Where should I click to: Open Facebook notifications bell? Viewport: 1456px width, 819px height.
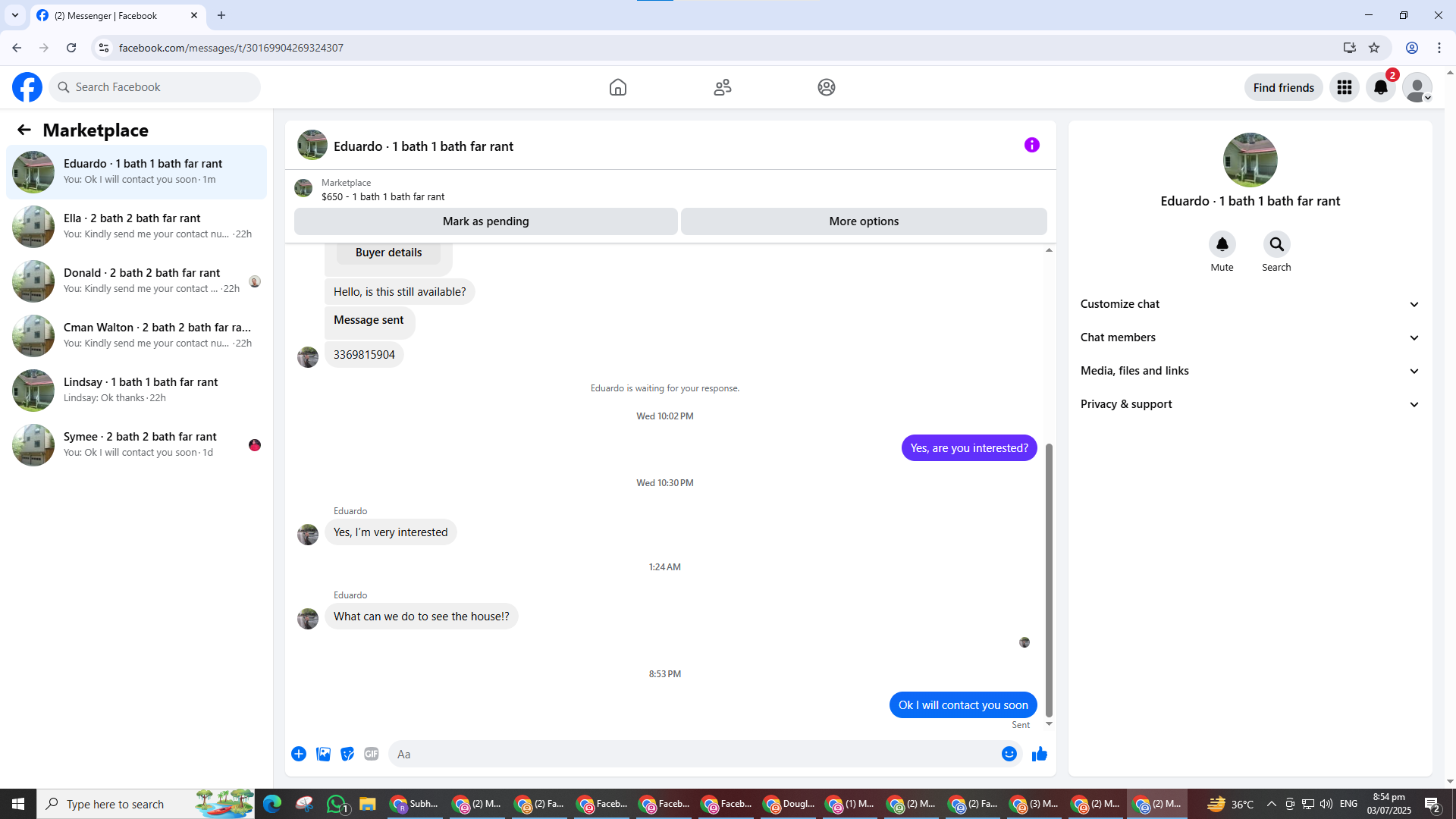pyautogui.click(x=1380, y=87)
